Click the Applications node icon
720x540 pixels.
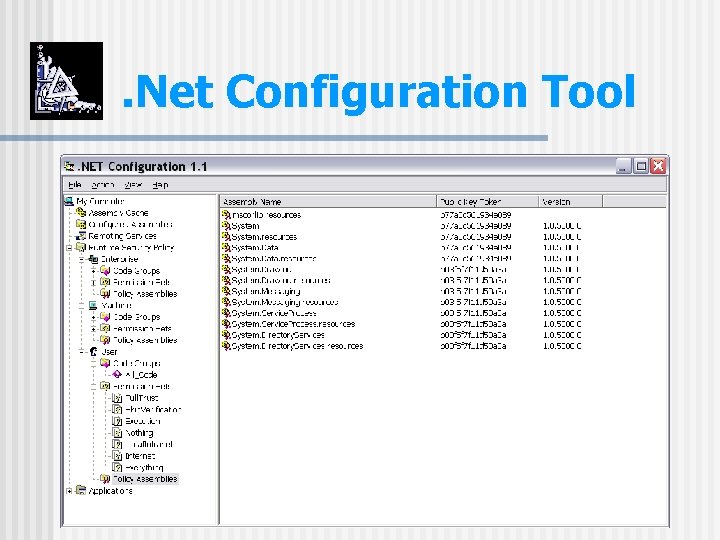(x=81, y=491)
